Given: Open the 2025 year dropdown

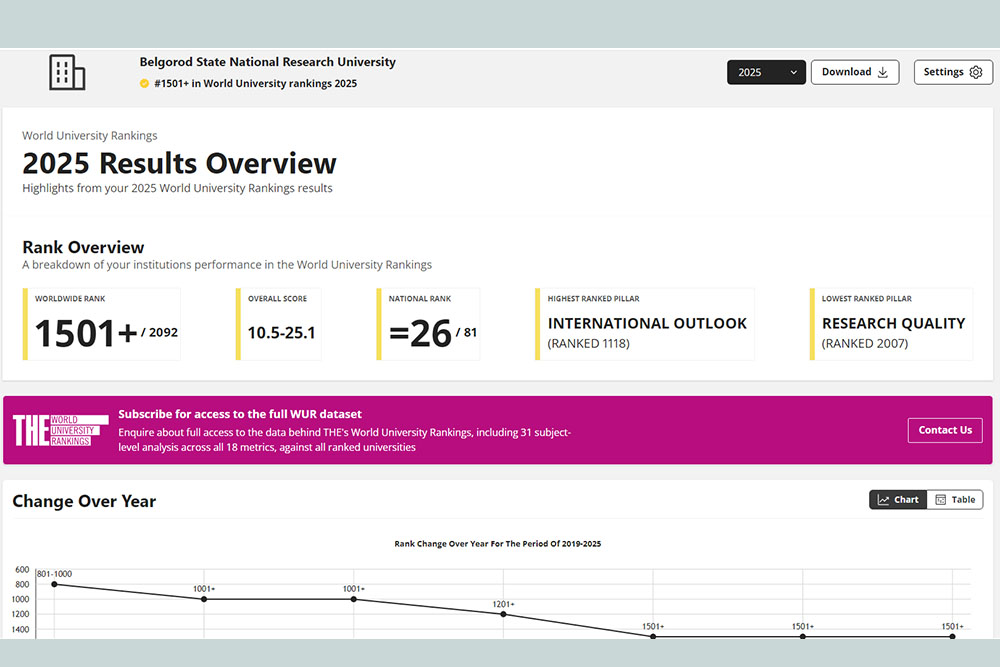Looking at the screenshot, I should (766, 72).
